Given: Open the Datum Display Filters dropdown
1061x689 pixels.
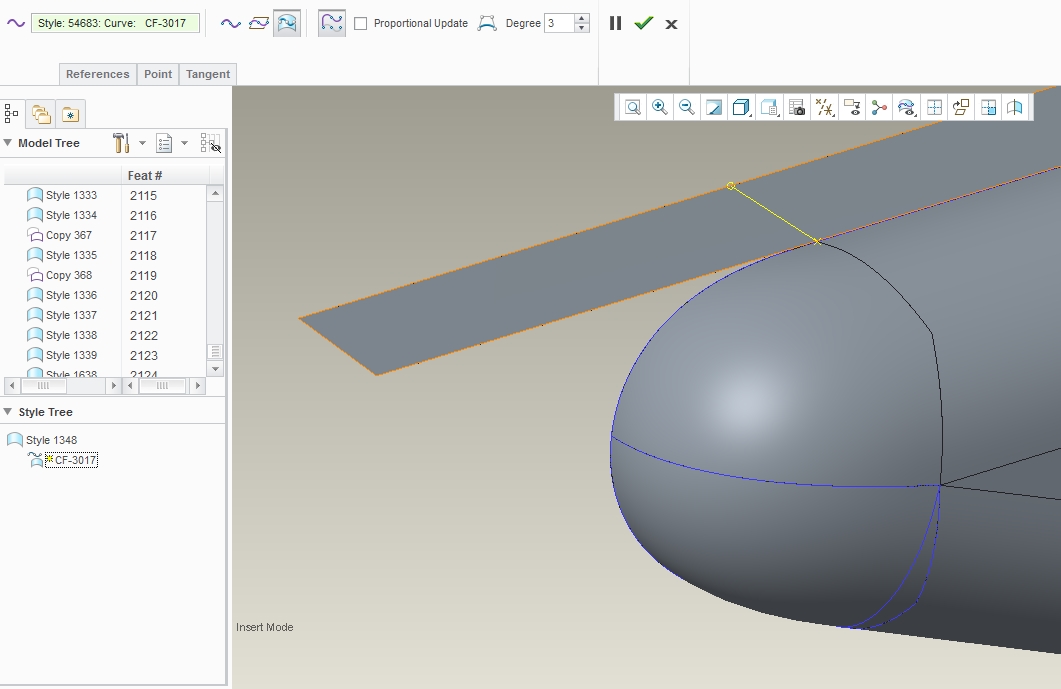Looking at the screenshot, I should 825,108.
